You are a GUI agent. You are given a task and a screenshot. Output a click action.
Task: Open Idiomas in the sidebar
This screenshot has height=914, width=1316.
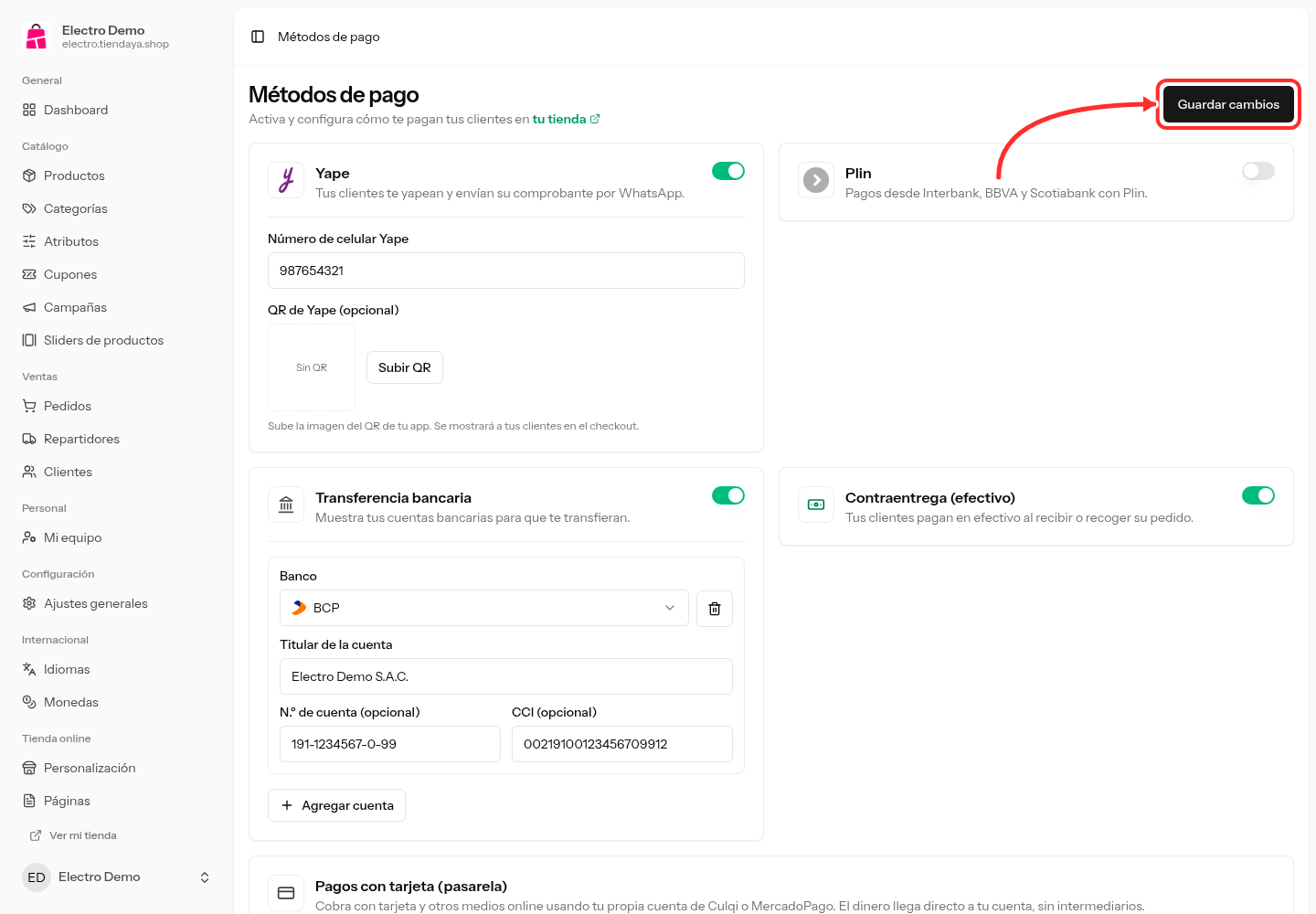117,669
